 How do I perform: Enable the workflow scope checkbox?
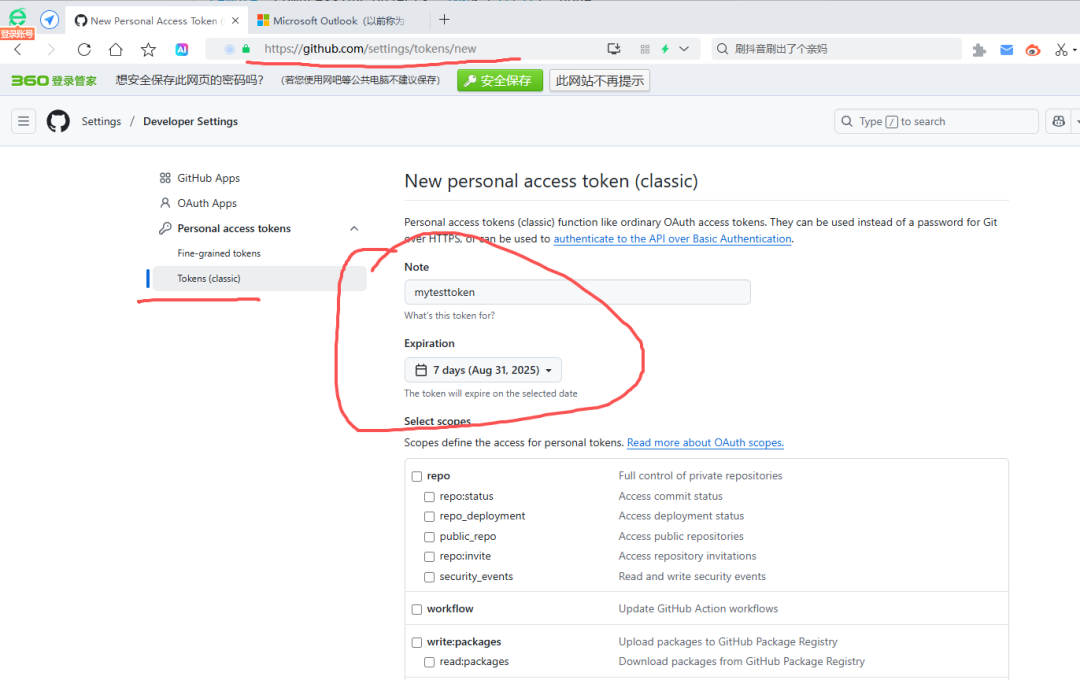click(417, 609)
